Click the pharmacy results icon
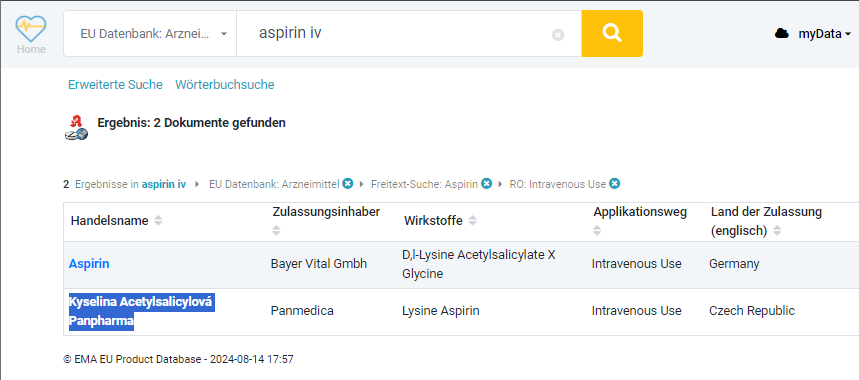Image resolution: width=859 pixels, height=380 pixels. point(76,128)
